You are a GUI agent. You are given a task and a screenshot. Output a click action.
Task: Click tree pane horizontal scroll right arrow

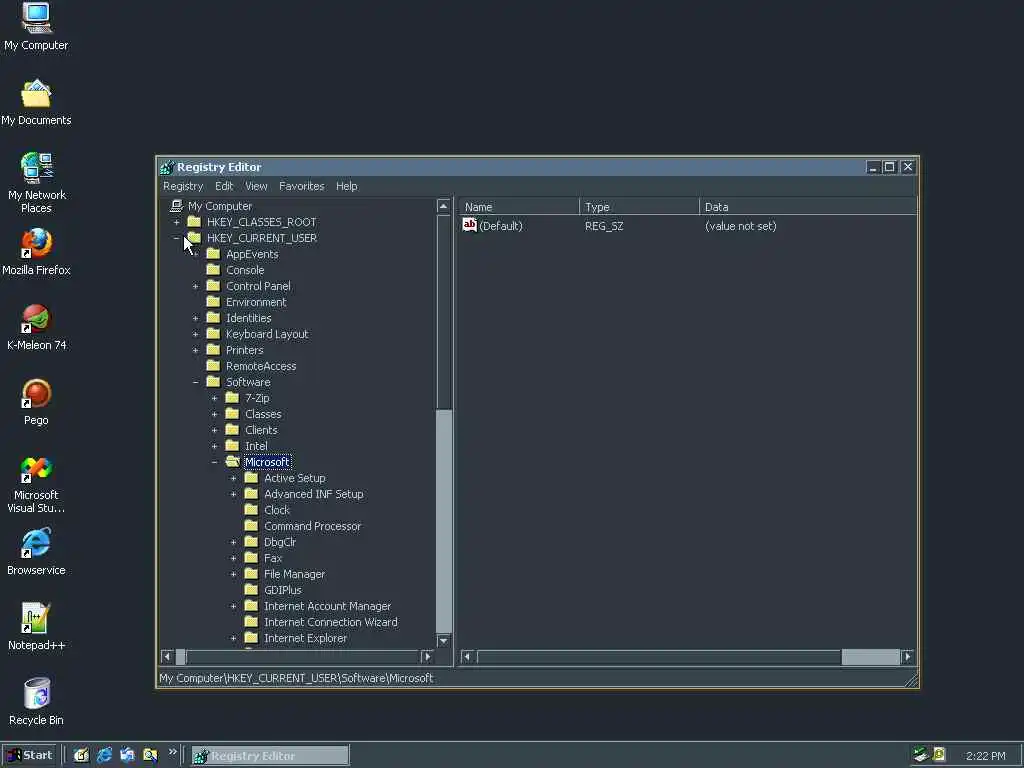[427, 656]
